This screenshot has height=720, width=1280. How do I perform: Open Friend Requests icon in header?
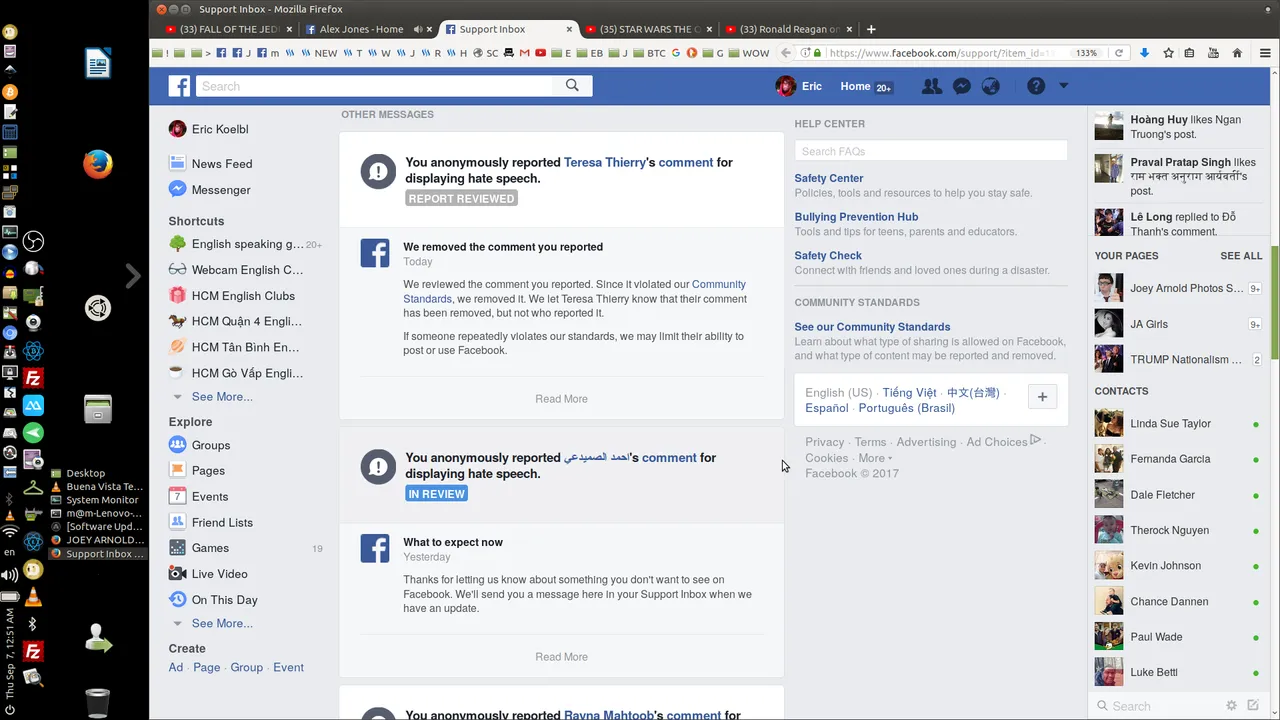(932, 86)
